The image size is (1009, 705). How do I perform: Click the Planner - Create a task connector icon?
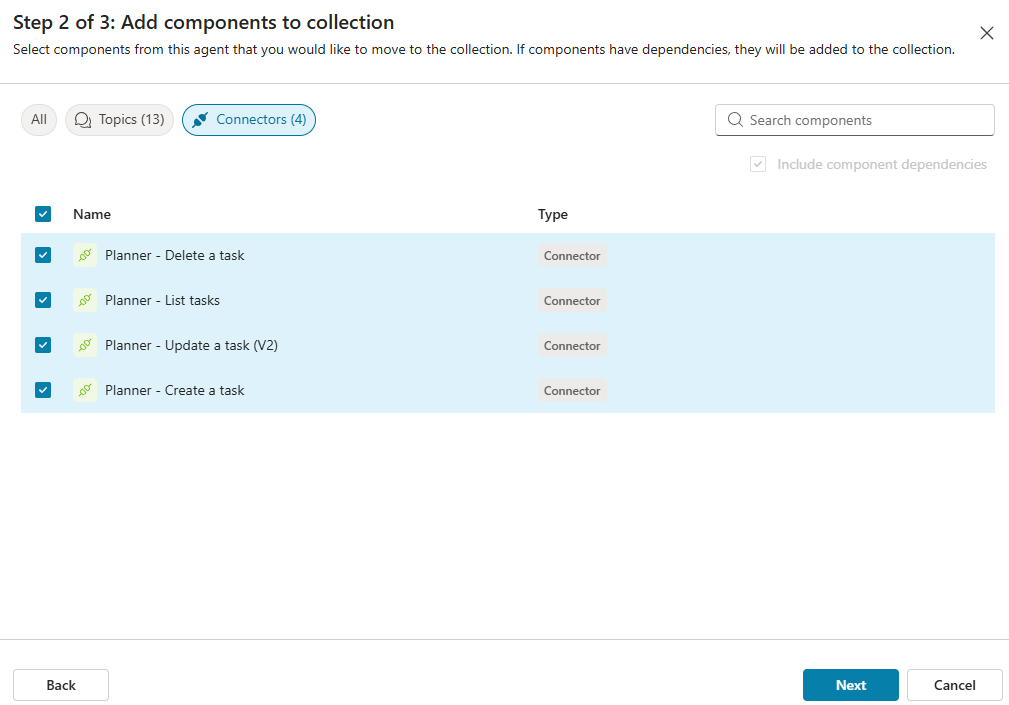point(85,390)
